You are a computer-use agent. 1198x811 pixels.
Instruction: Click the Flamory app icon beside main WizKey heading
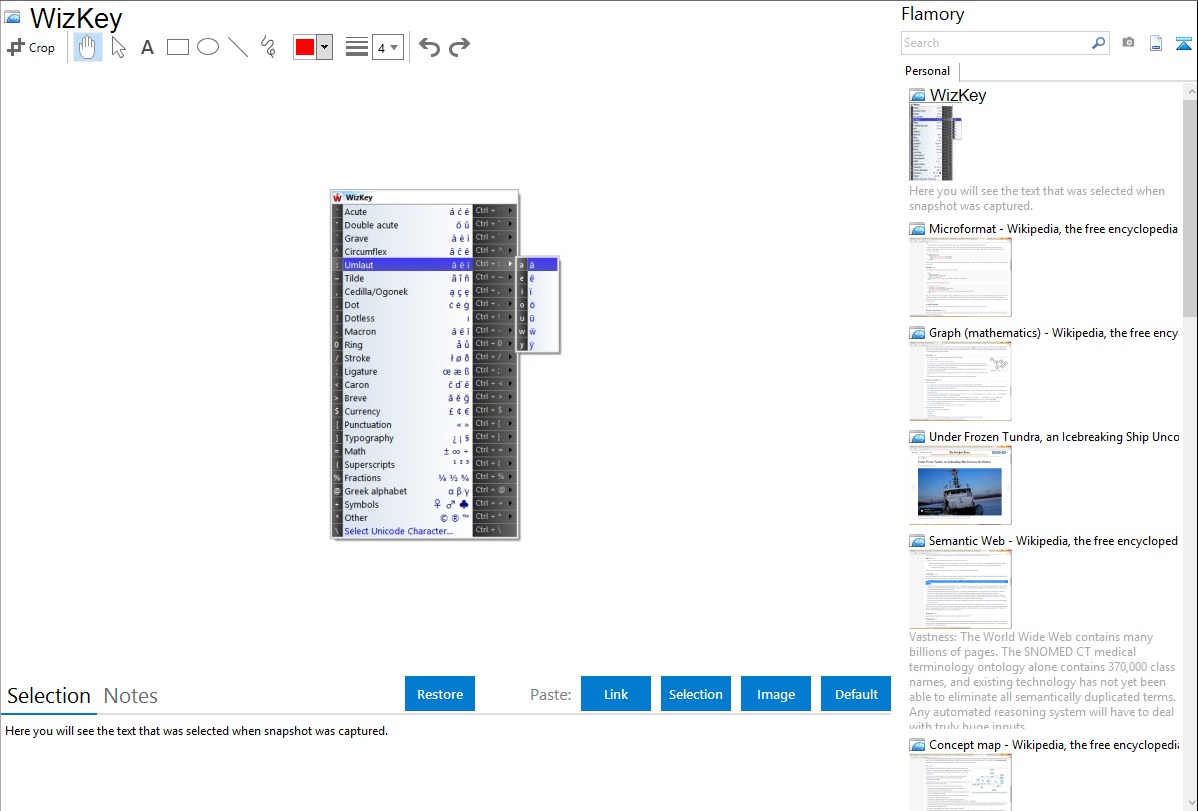point(12,17)
